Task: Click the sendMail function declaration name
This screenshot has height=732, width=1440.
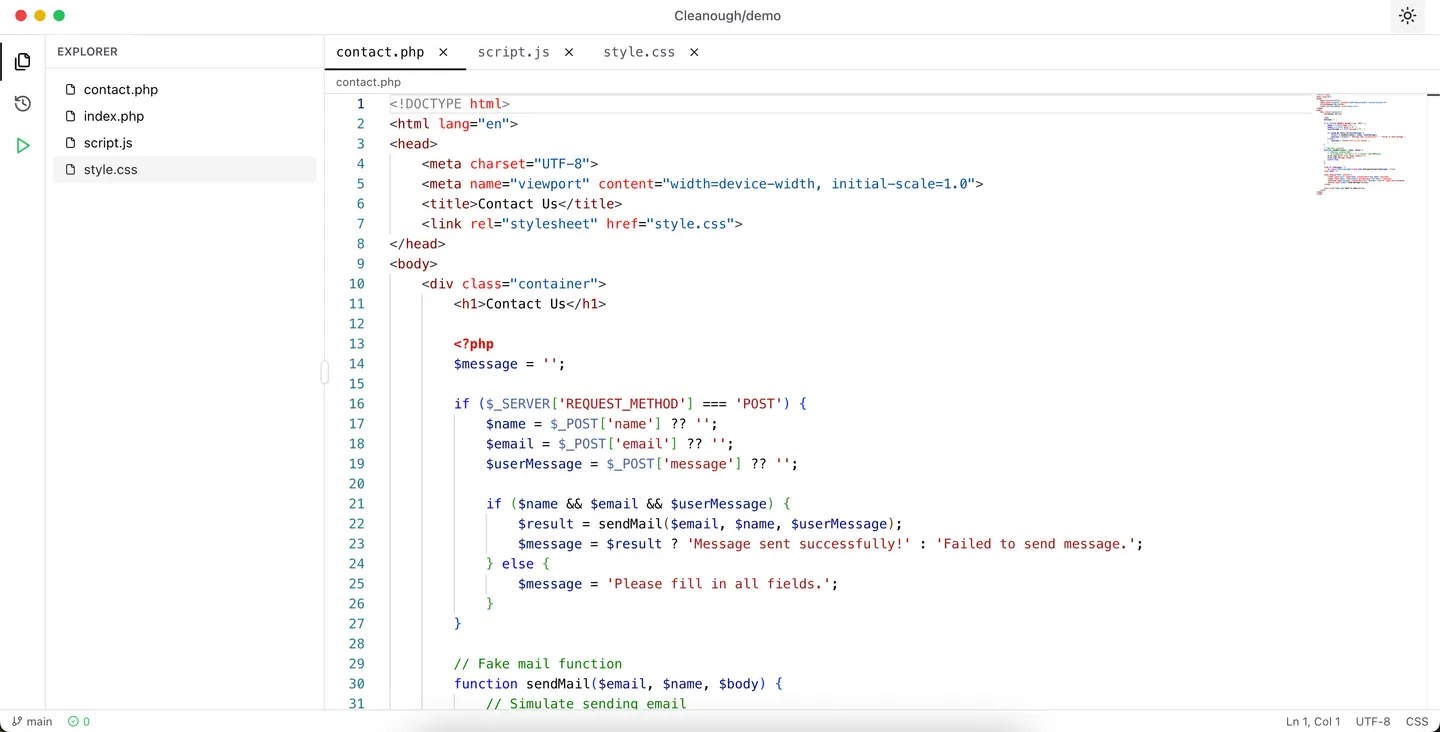Action: (x=558, y=684)
